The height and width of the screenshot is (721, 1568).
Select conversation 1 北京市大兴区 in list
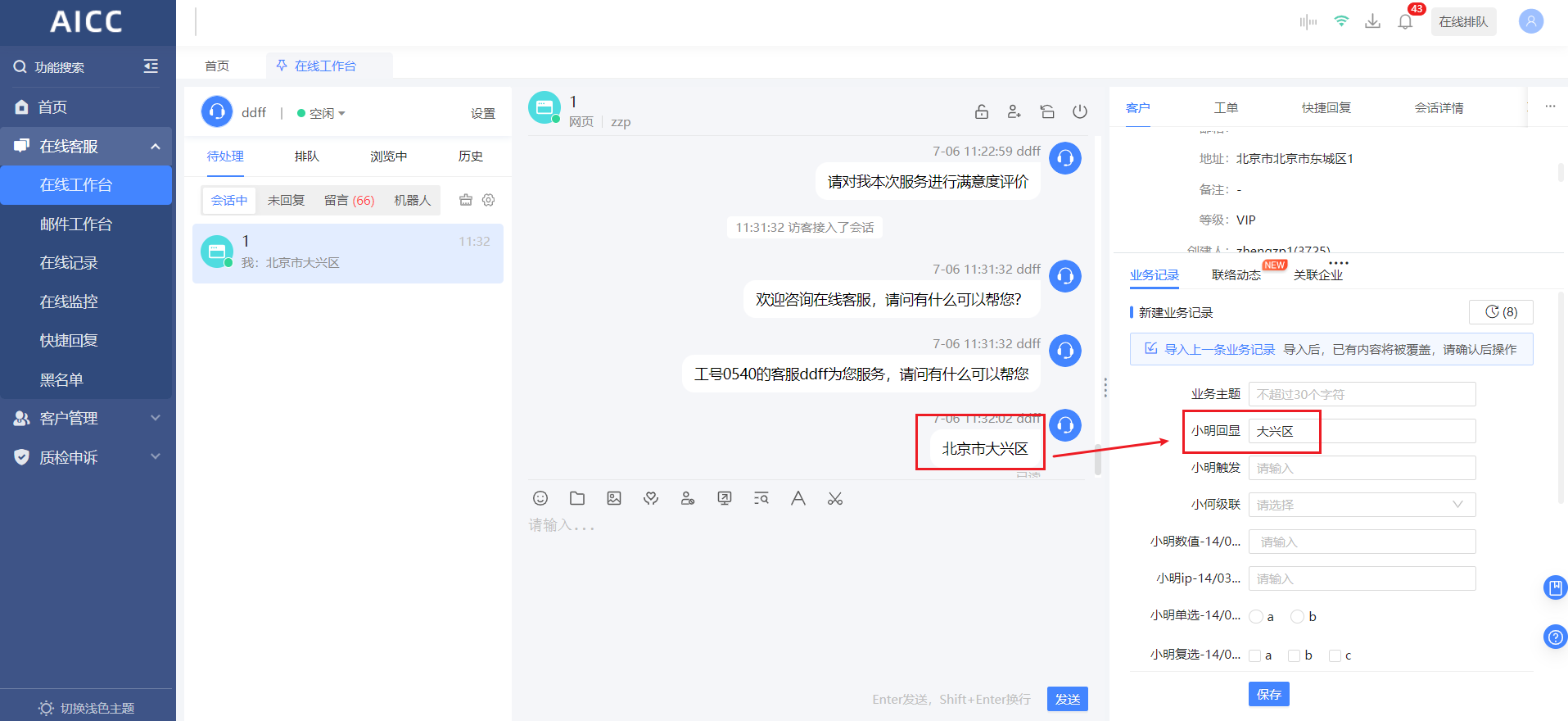[348, 253]
